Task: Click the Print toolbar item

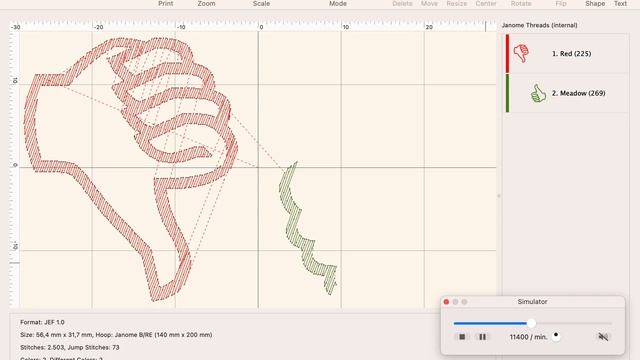Action: click(x=166, y=4)
